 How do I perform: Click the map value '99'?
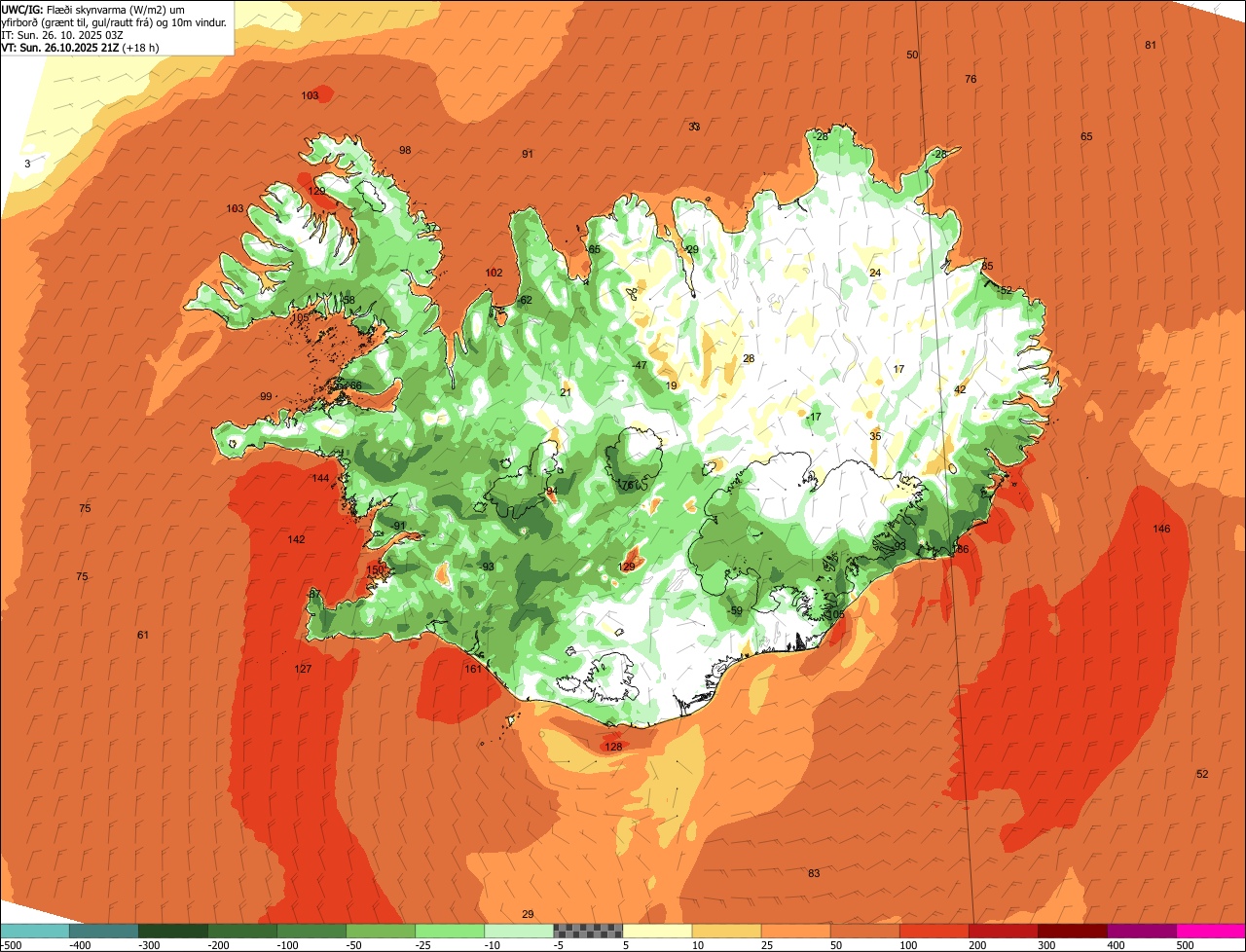(x=266, y=396)
